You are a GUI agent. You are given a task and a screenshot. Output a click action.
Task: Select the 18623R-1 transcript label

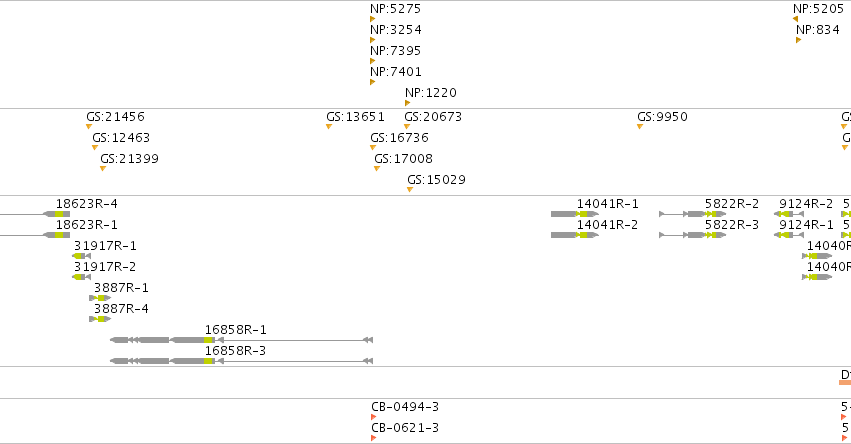pyautogui.click(x=86, y=225)
